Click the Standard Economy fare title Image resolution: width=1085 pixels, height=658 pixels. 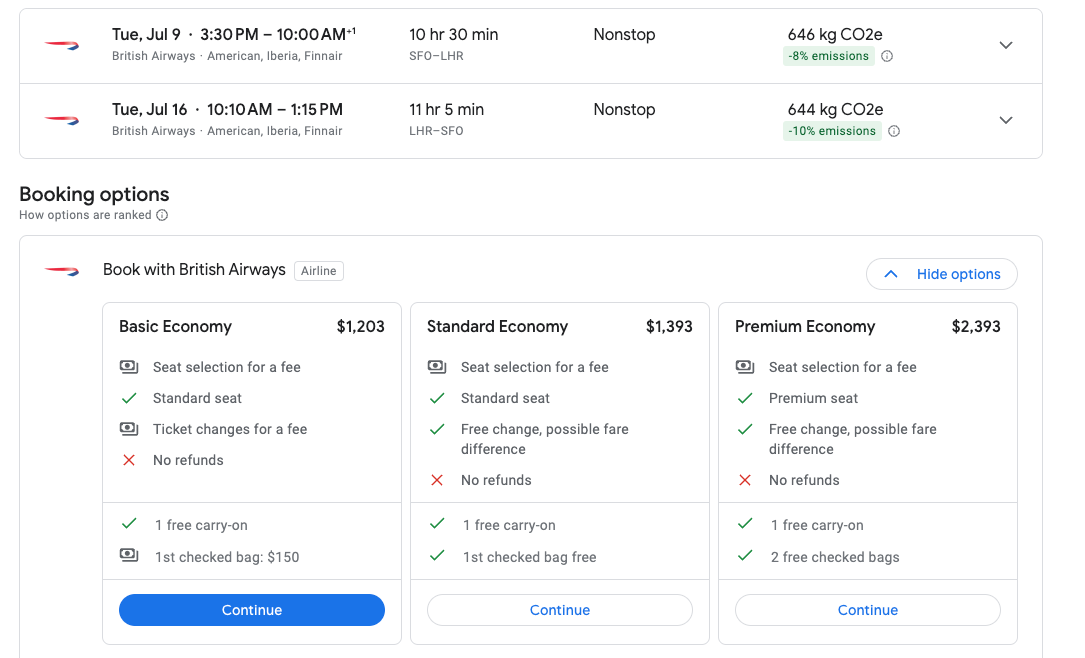[x=497, y=326]
